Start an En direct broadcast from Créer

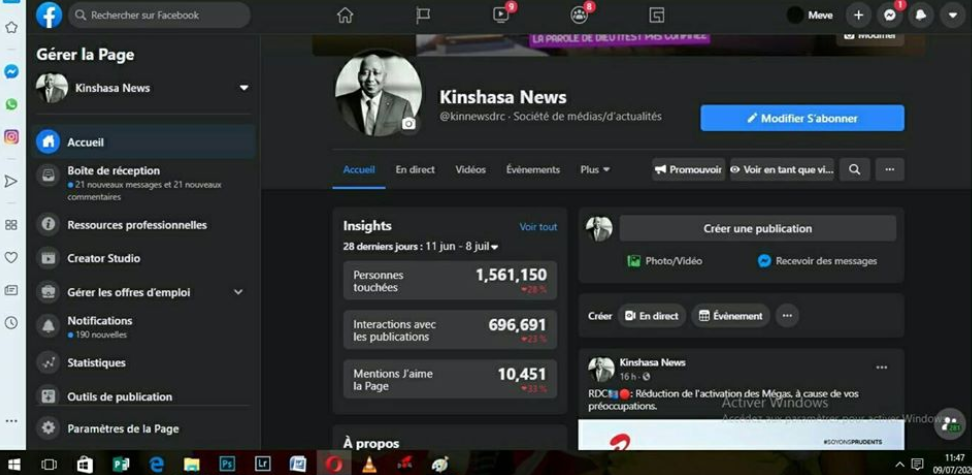tap(652, 316)
